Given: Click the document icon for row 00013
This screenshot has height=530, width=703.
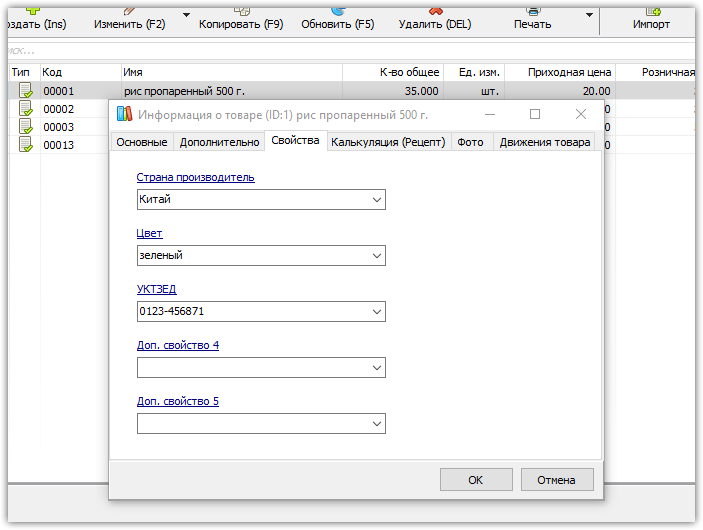Looking at the screenshot, I should 26,144.
